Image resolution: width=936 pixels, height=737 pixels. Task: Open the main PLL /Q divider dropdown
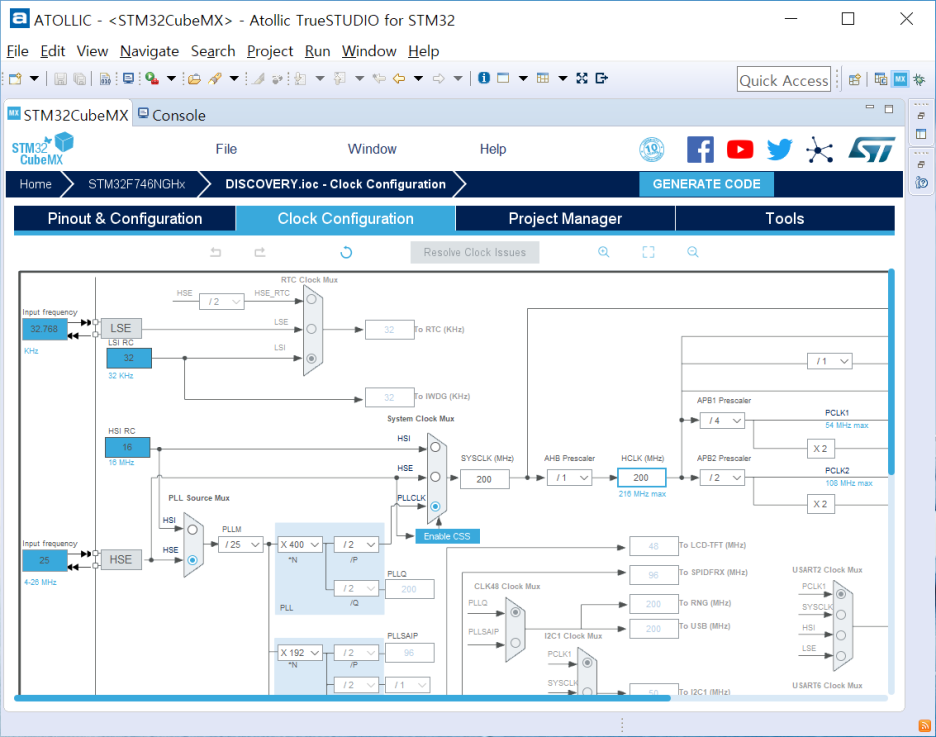[356, 588]
